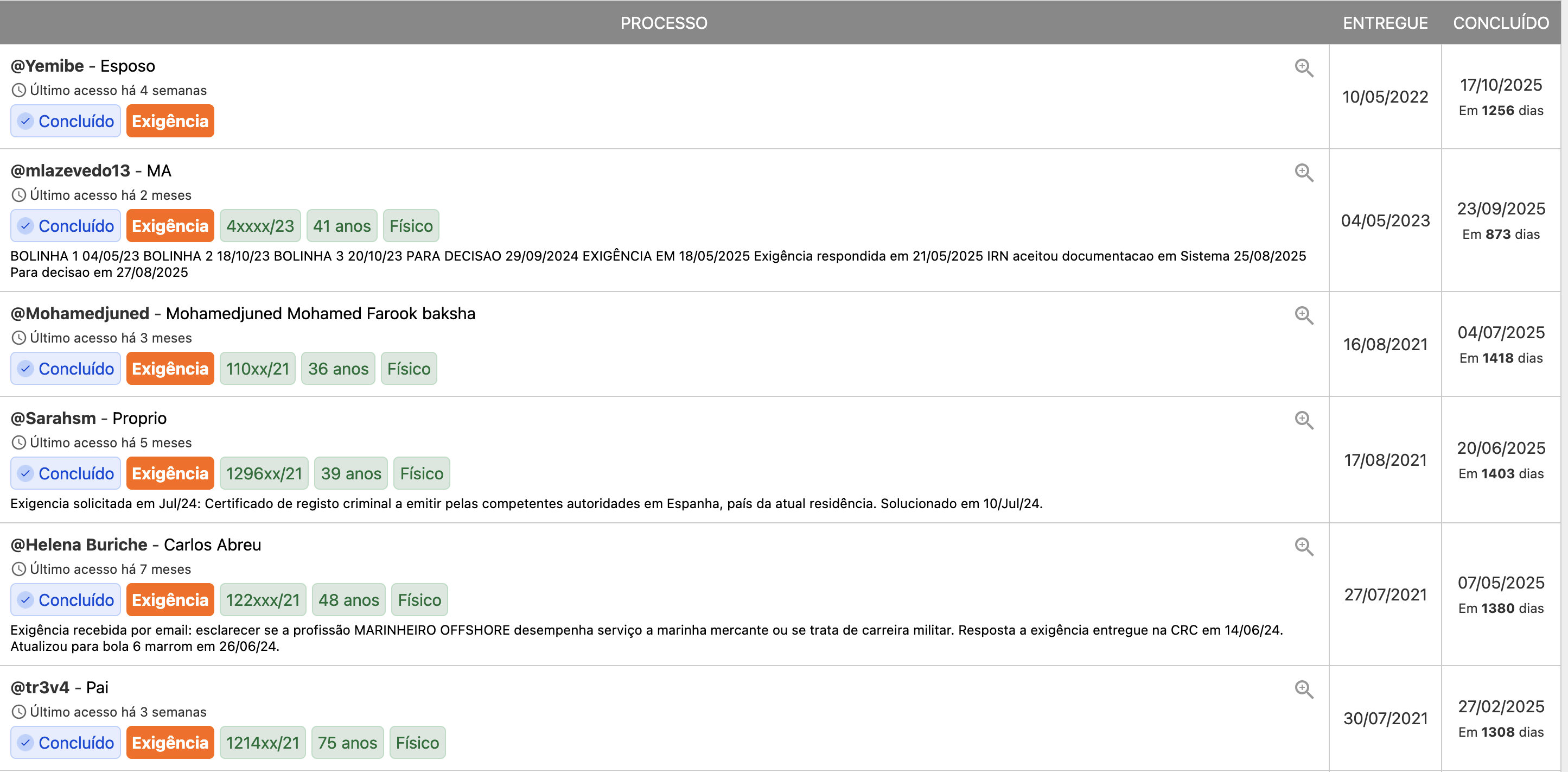
Task: Open magnifier for @Mohamedjuned process
Action: [x=1303, y=315]
